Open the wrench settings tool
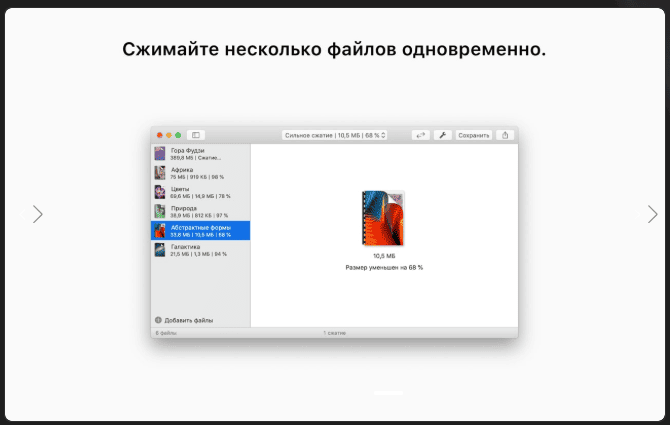The width and height of the screenshot is (670, 425). pyautogui.click(x=443, y=135)
